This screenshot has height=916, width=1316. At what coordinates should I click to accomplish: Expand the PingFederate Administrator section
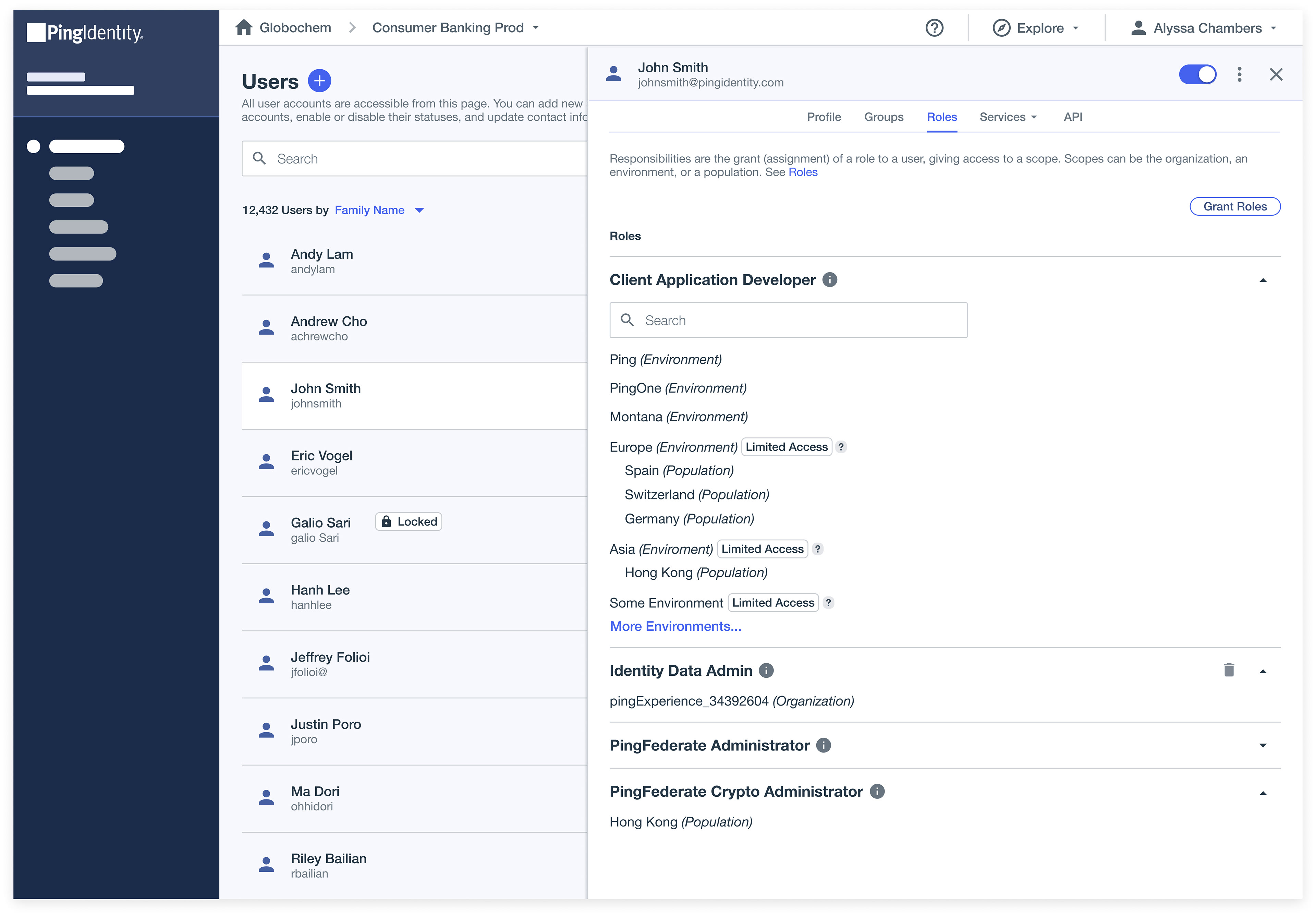tap(1263, 745)
